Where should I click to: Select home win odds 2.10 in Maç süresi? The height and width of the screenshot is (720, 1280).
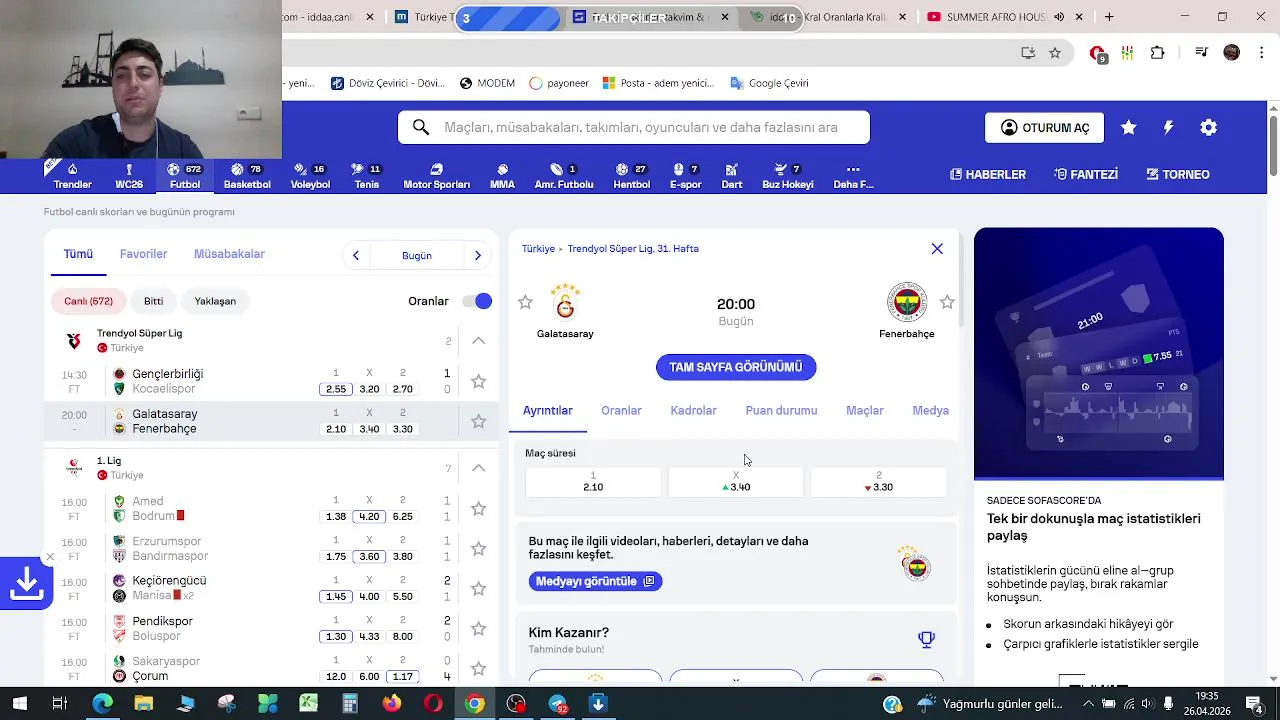tap(593, 482)
